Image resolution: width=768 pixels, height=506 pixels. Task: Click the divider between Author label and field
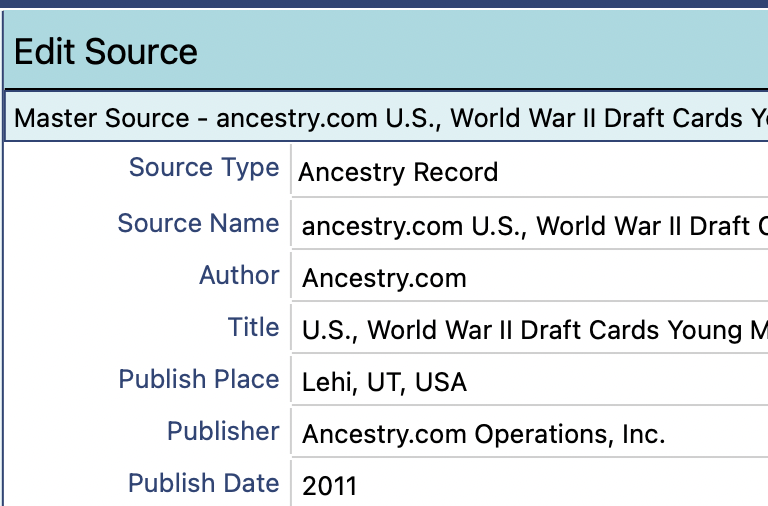coord(290,276)
